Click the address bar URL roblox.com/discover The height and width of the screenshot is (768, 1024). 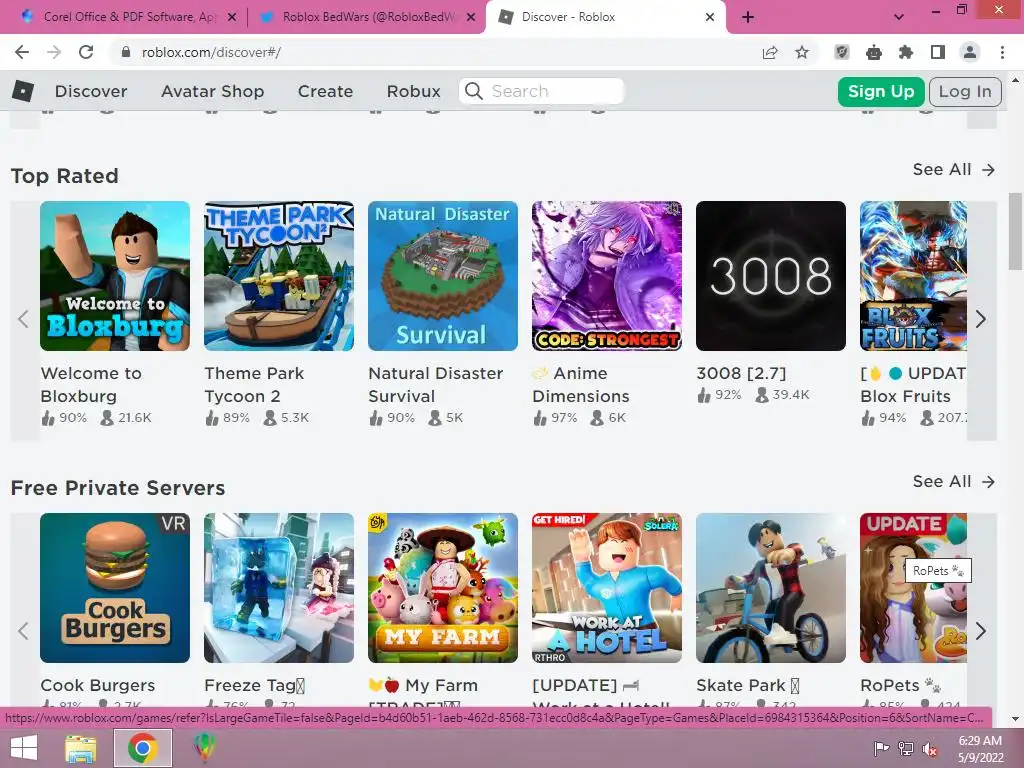tap(211, 52)
